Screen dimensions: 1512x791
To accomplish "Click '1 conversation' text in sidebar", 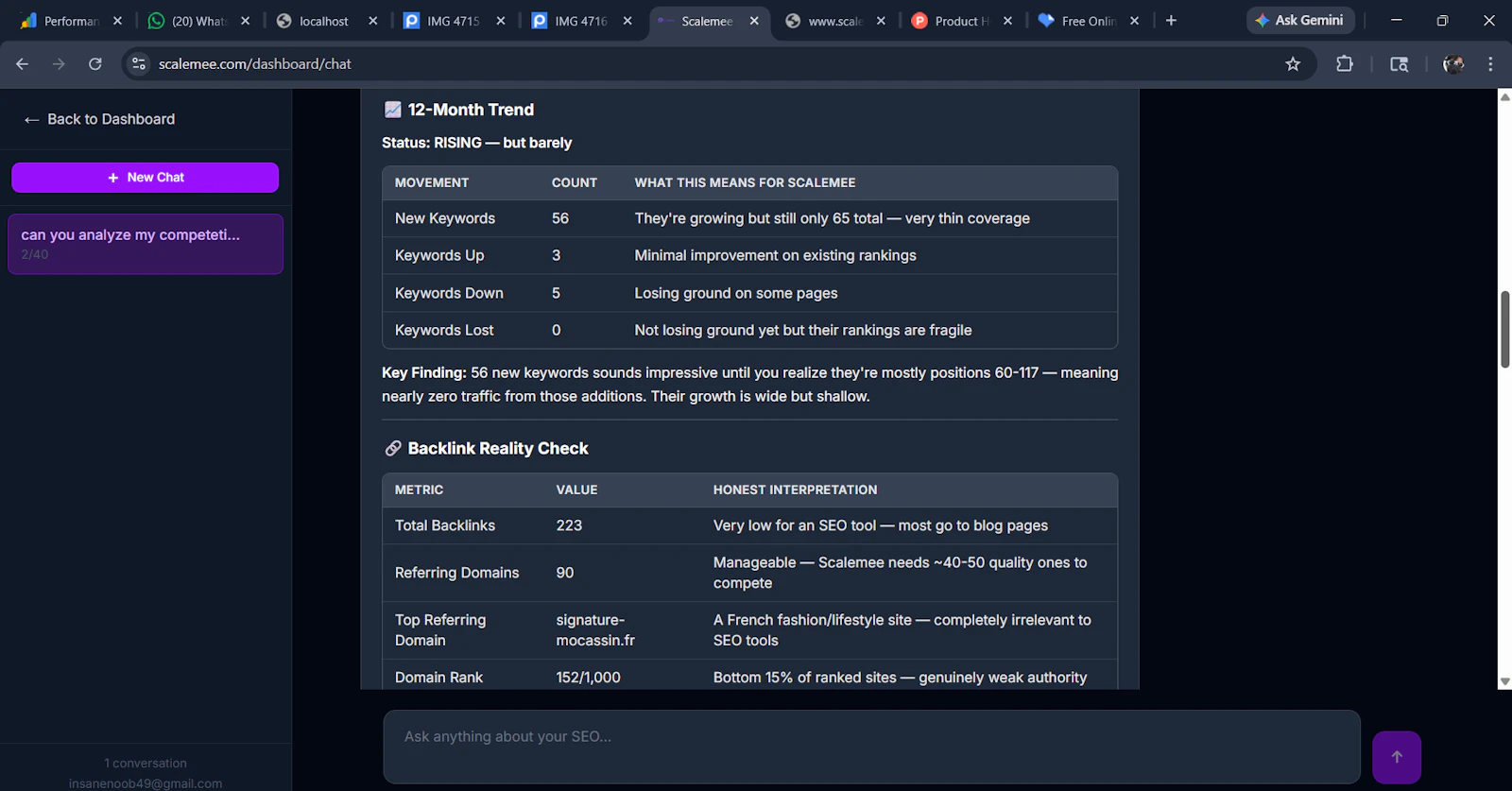I will point(146,763).
